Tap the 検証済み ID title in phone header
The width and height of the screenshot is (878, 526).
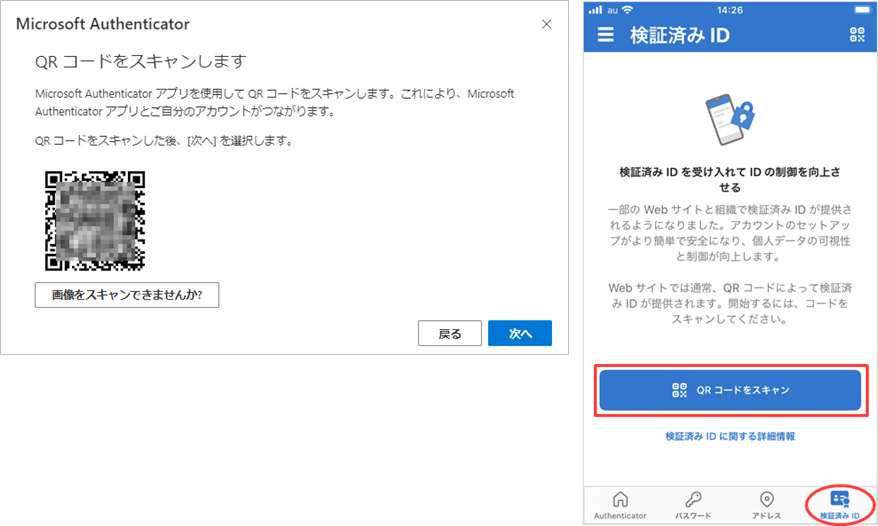click(x=680, y=35)
